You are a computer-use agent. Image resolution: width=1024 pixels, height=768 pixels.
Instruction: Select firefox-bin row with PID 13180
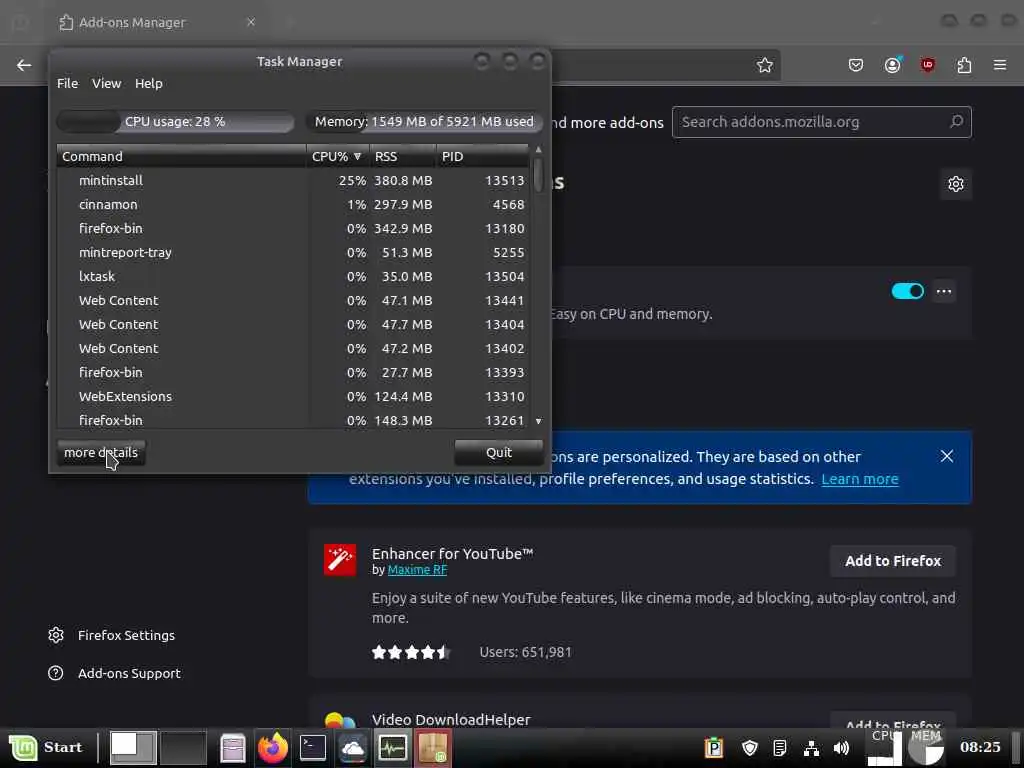click(x=293, y=229)
